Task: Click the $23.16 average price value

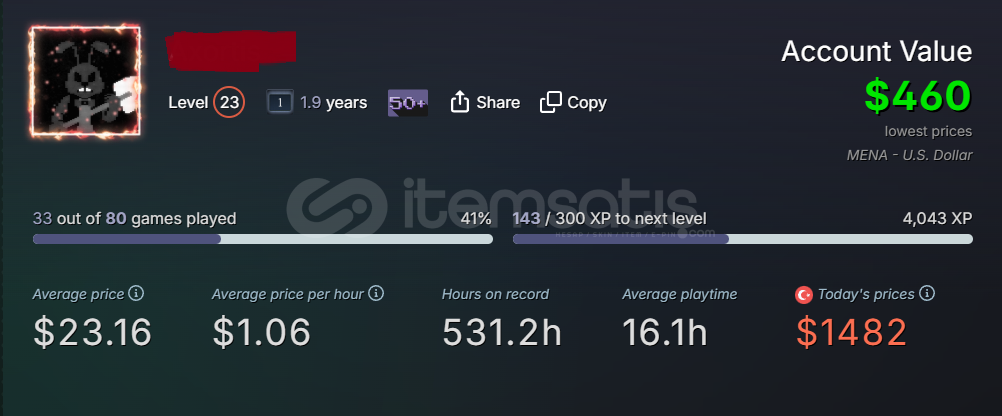Action: (x=92, y=332)
